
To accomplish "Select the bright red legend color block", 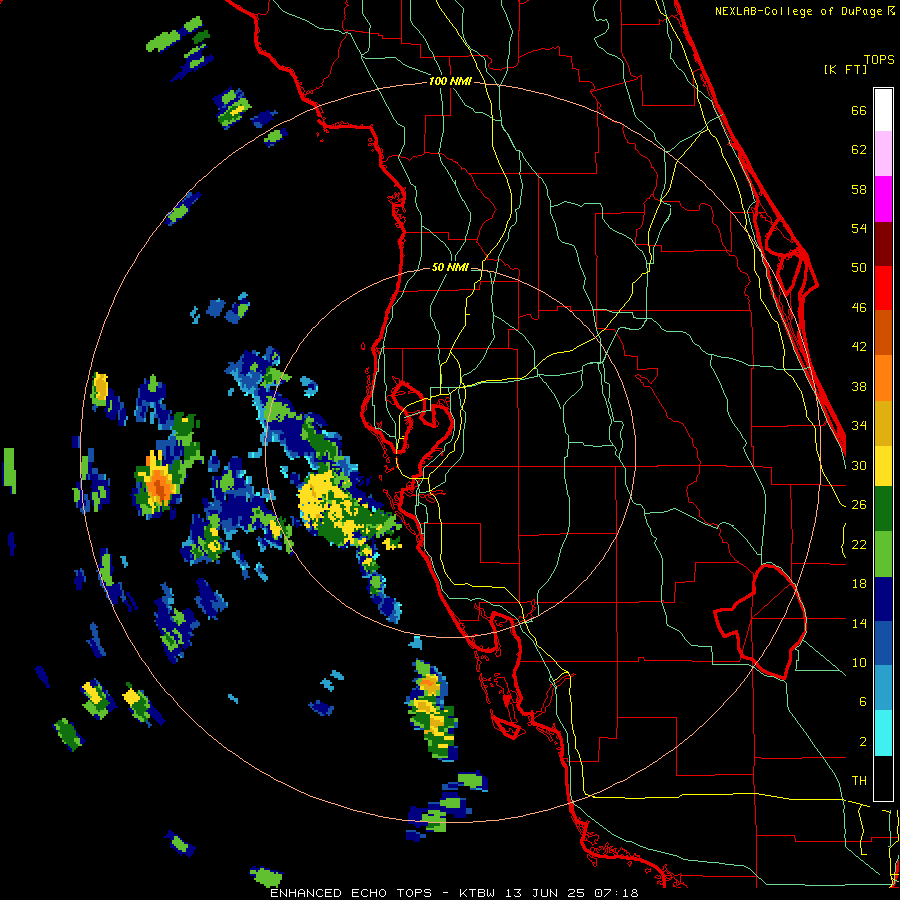I will pyautogui.click(x=883, y=288).
